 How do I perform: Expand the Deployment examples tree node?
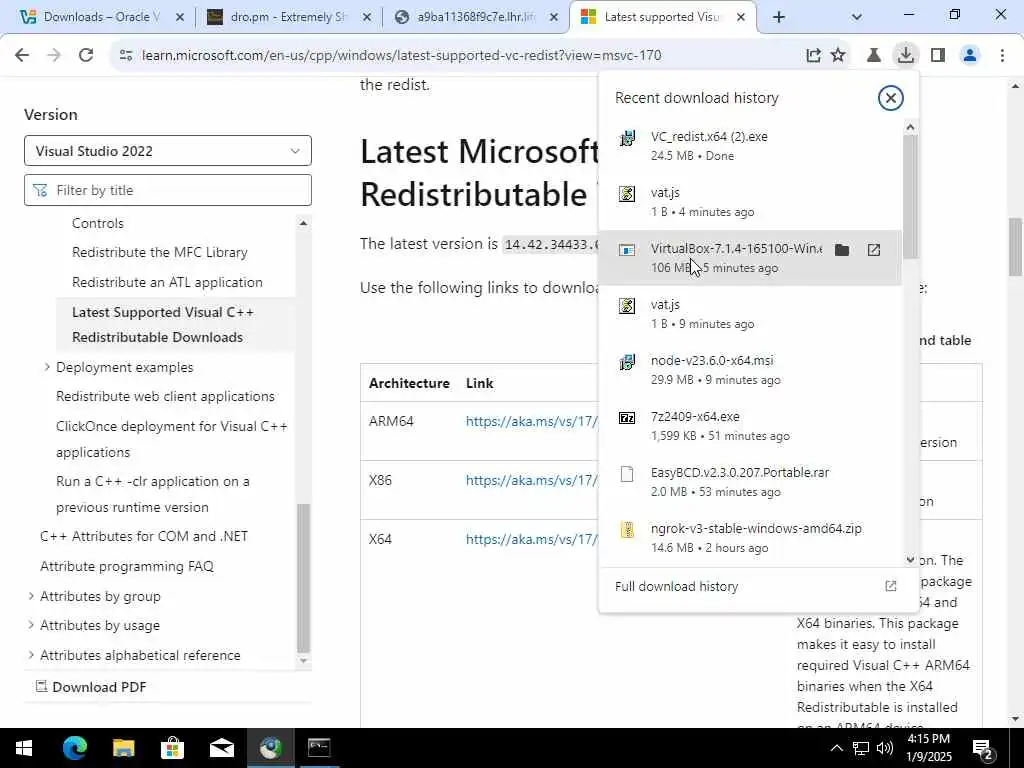(47, 367)
